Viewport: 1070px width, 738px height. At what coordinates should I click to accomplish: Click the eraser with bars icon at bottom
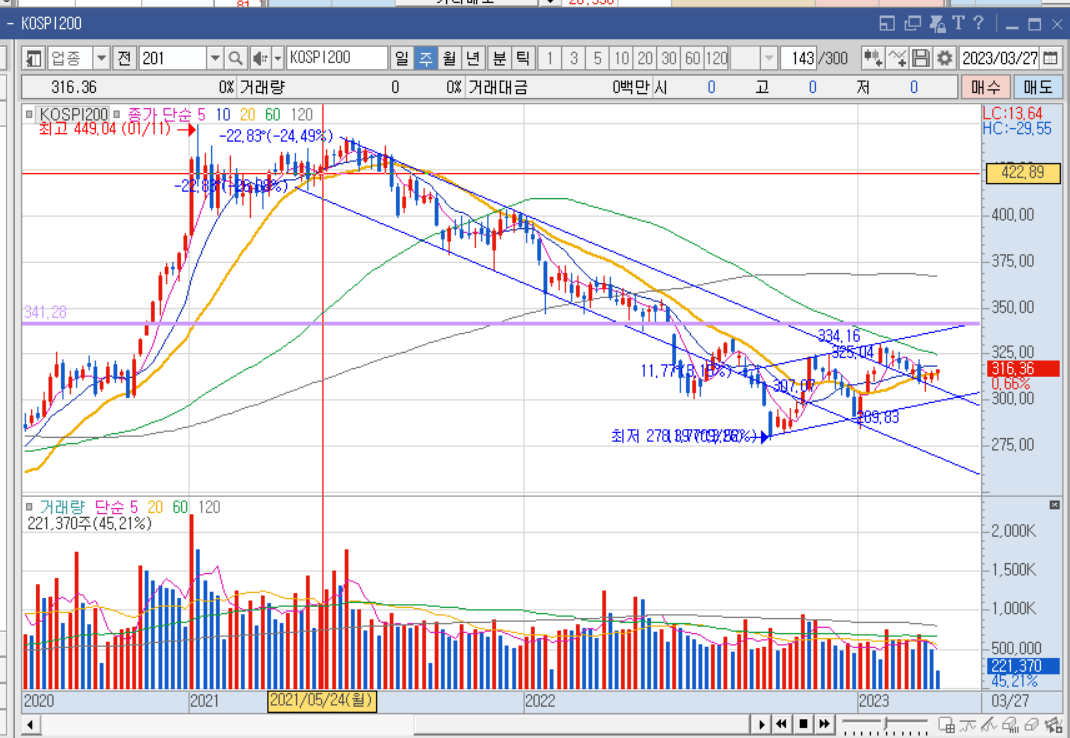point(1011,724)
